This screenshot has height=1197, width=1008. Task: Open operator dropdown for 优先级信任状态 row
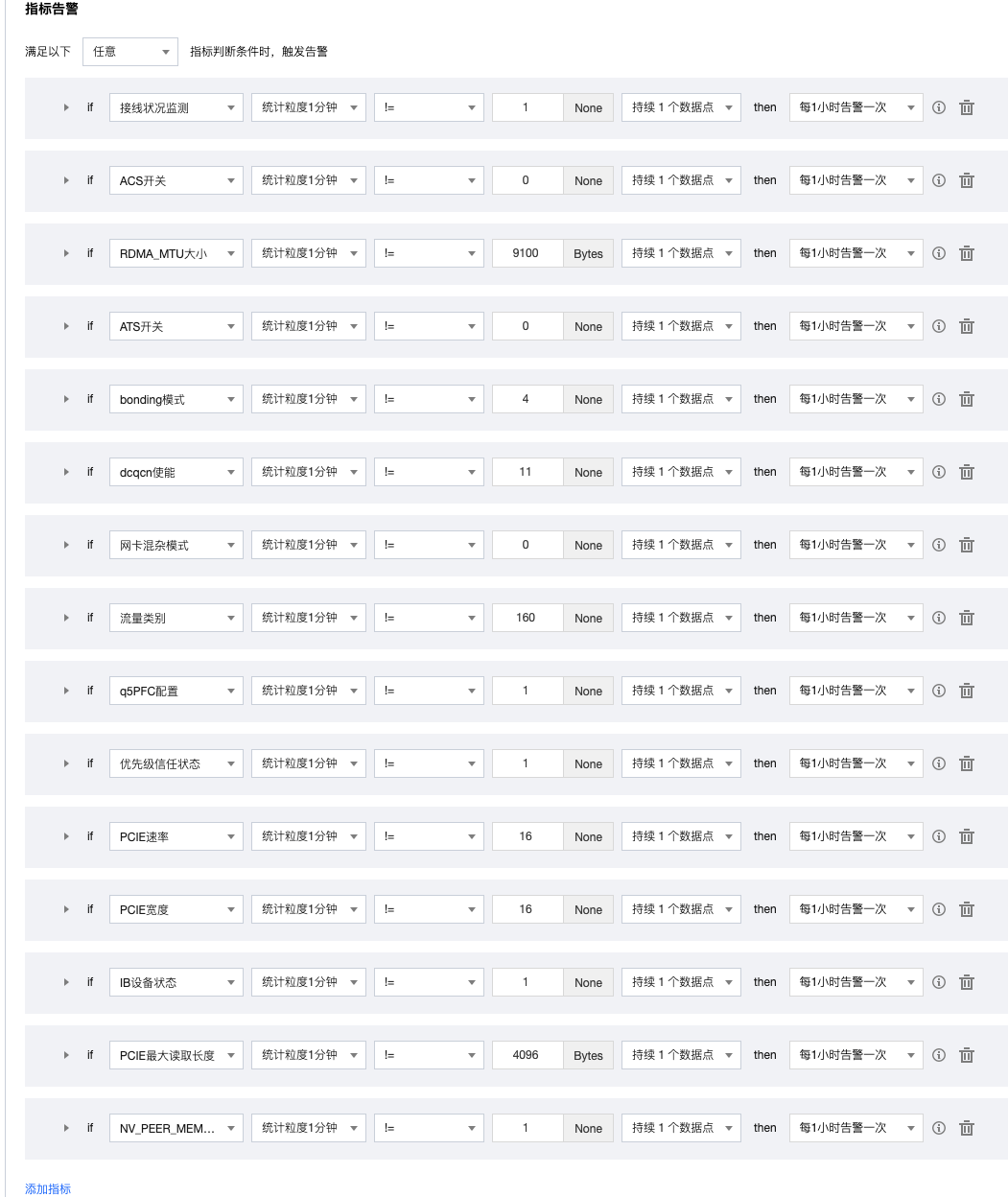pyautogui.click(x=429, y=763)
